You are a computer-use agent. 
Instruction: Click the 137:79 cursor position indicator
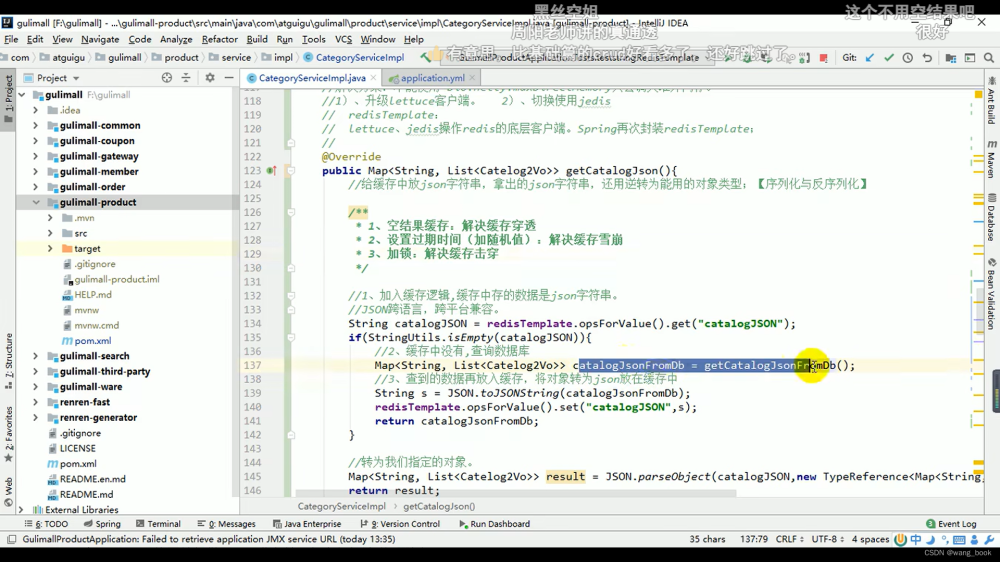753,539
